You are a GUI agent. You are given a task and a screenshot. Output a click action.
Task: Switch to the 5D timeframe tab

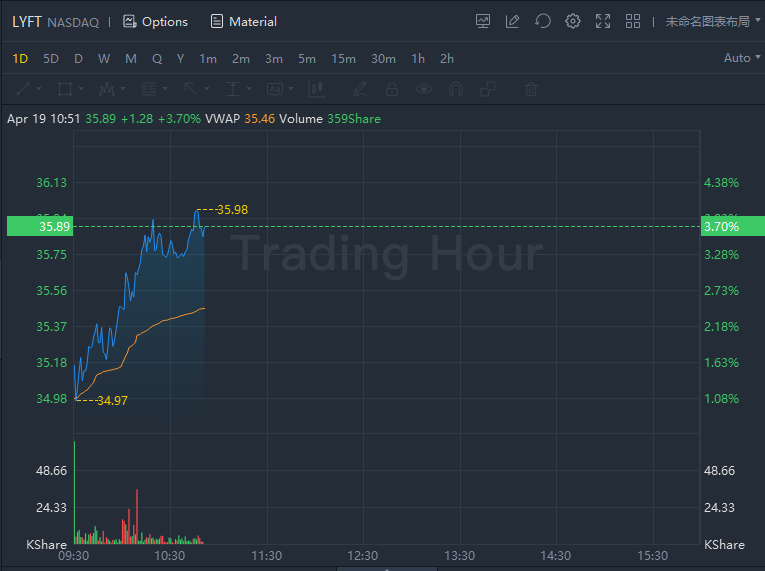click(x=51, y=59)
